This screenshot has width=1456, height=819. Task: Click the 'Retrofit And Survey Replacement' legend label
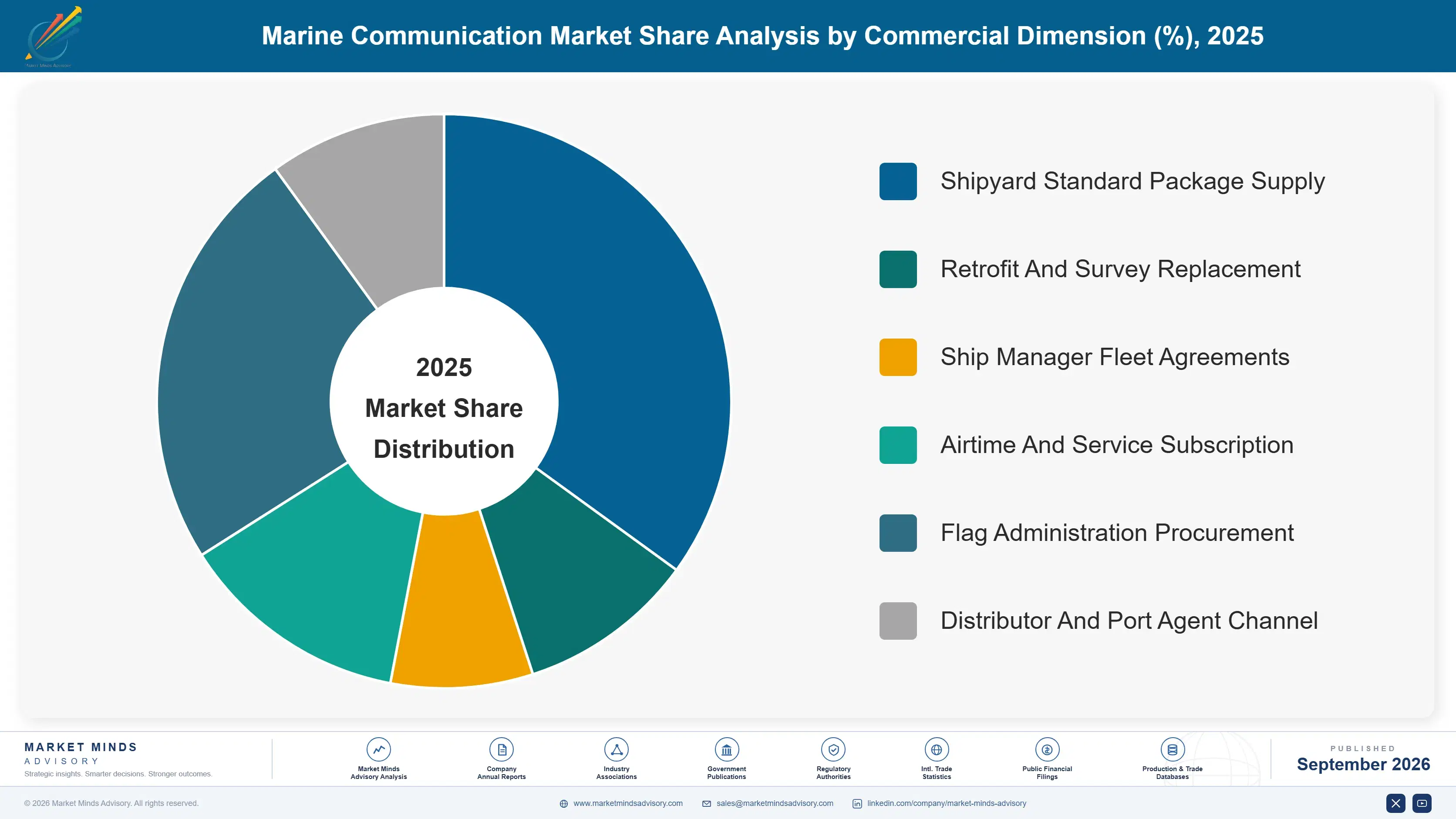(x=1120, y=269)
